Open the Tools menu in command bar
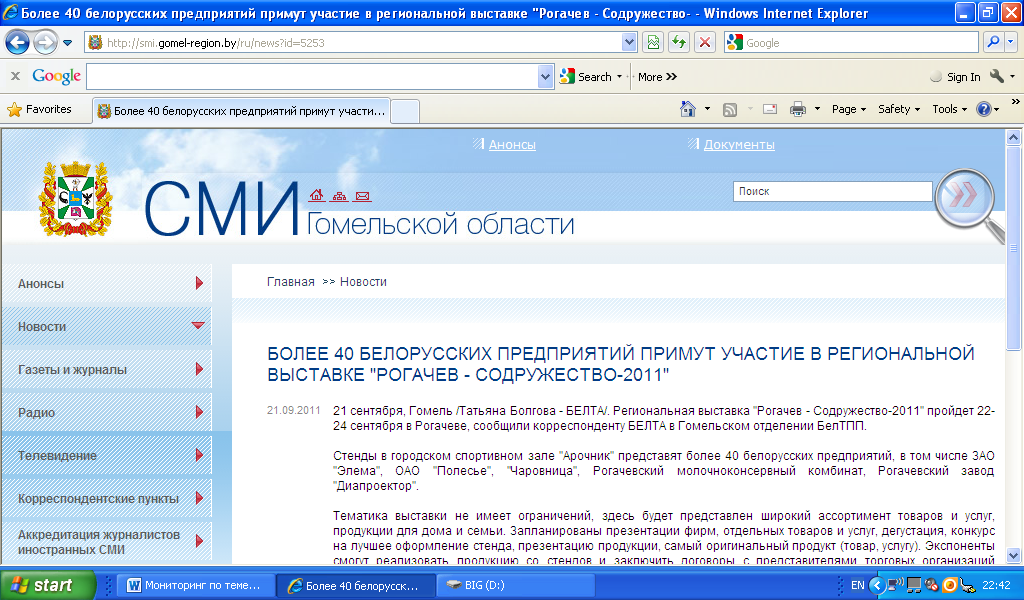 pos(949,109)
